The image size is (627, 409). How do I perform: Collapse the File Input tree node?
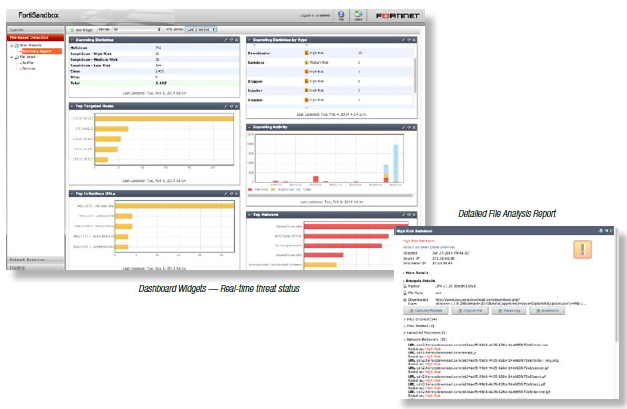[x=12, y=57]
